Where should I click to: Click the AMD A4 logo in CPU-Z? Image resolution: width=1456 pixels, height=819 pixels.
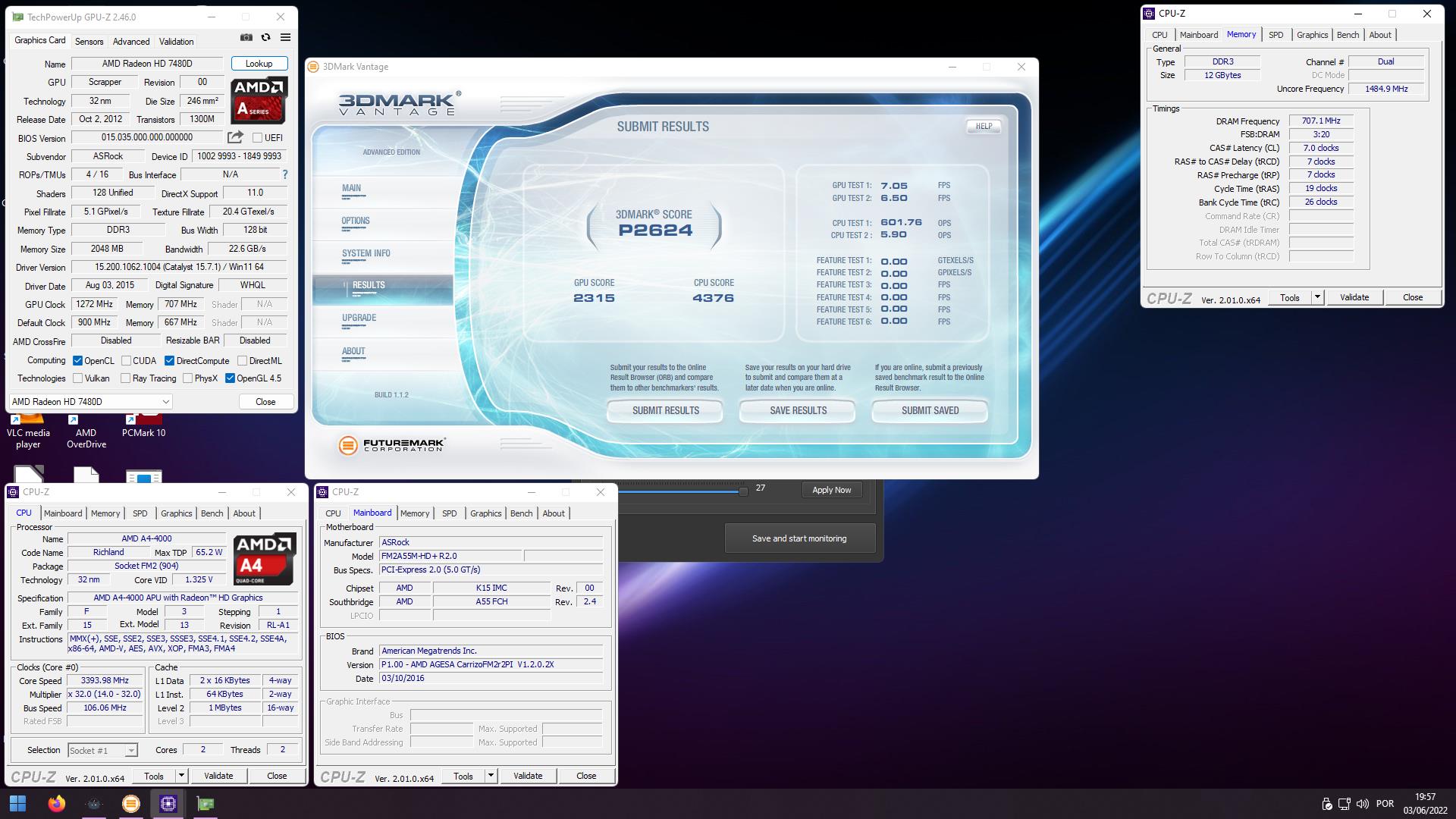point(264,560)
